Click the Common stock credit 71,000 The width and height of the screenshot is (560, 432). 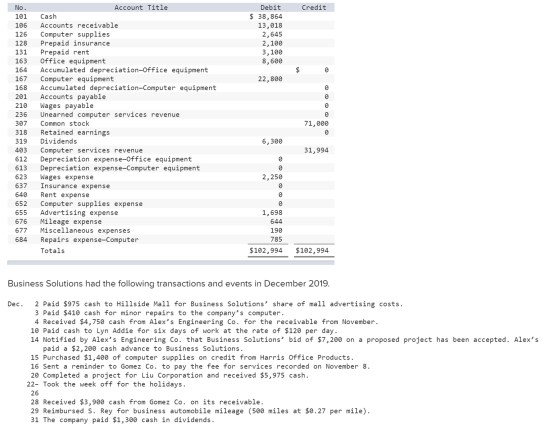tap(316, 124)
